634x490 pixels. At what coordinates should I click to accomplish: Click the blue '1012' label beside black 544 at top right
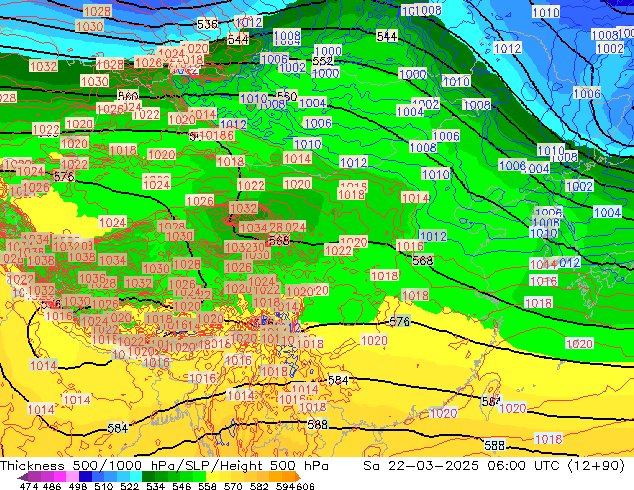coord(507,49)
